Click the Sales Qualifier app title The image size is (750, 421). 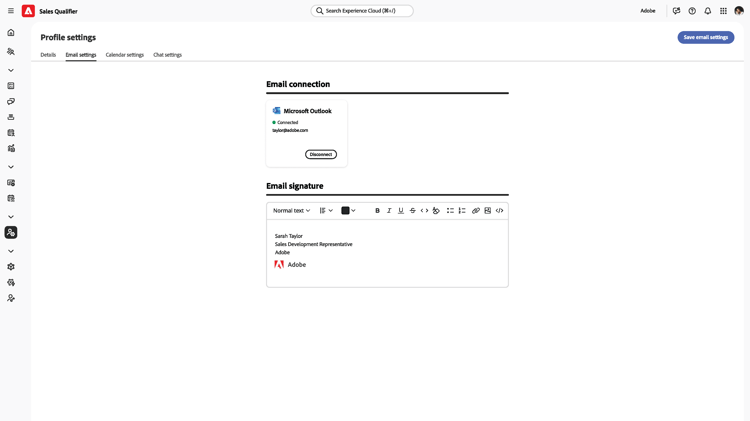58,11
